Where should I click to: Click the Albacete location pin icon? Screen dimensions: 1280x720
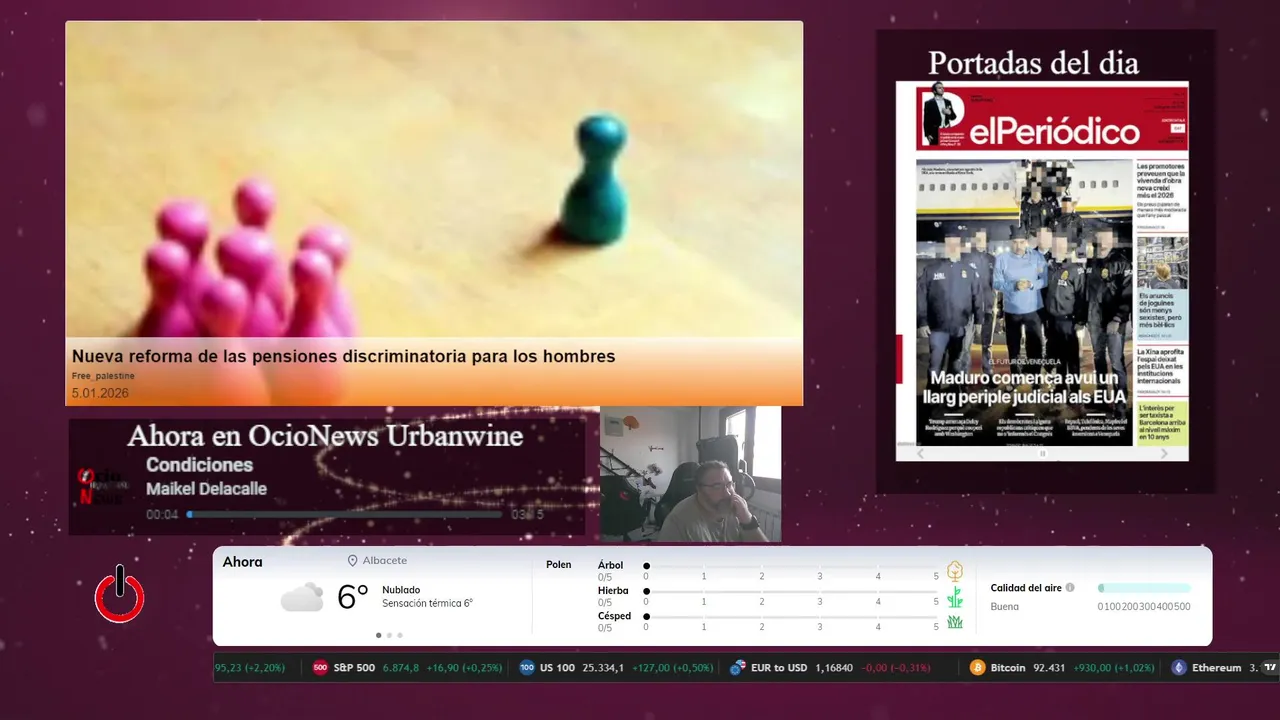point(352,561)
